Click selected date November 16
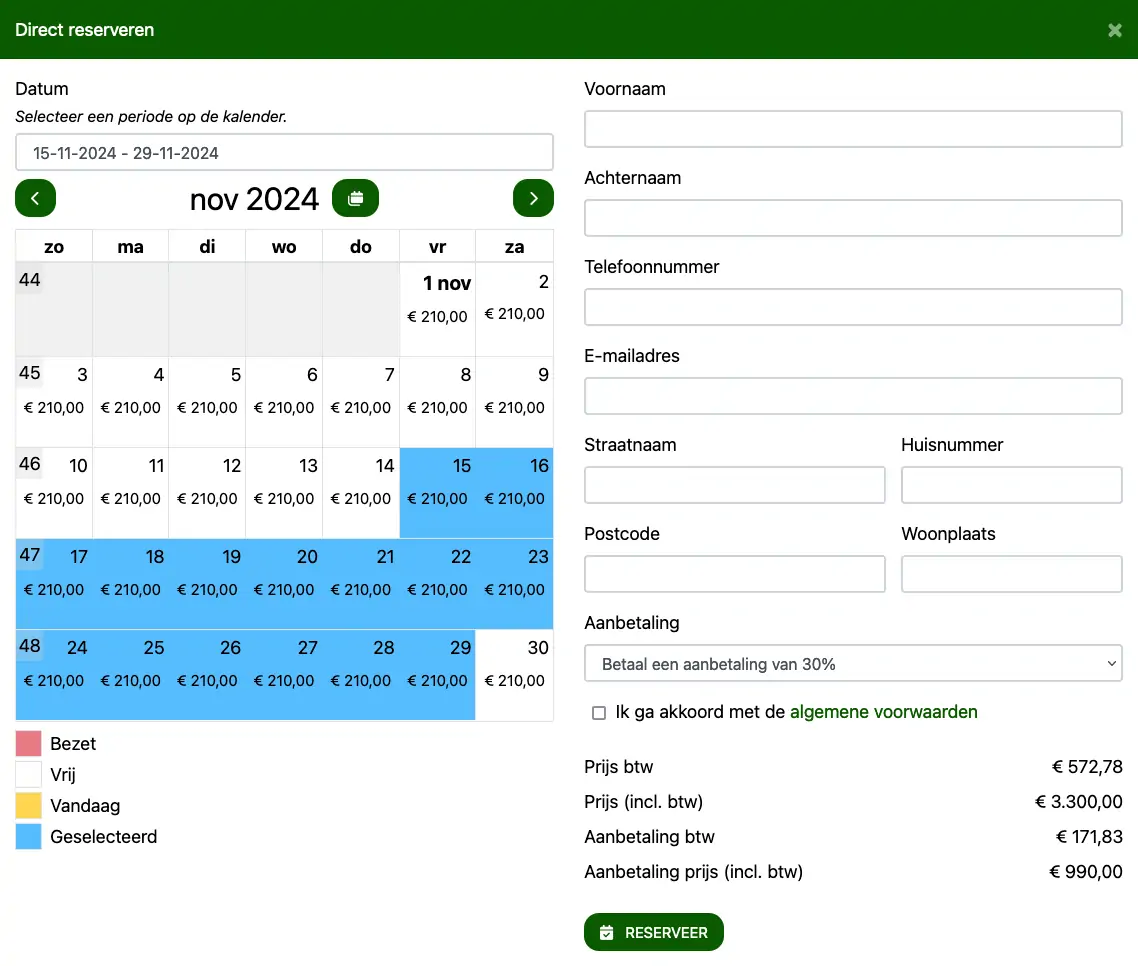 514,493
